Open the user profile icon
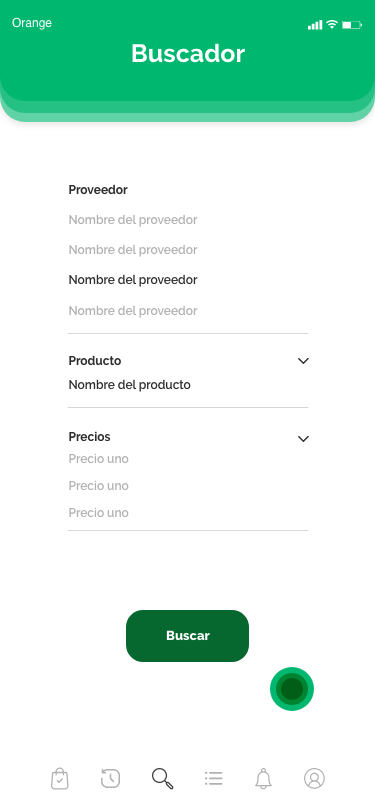The image size is (375, 812). tap(314, 778)
